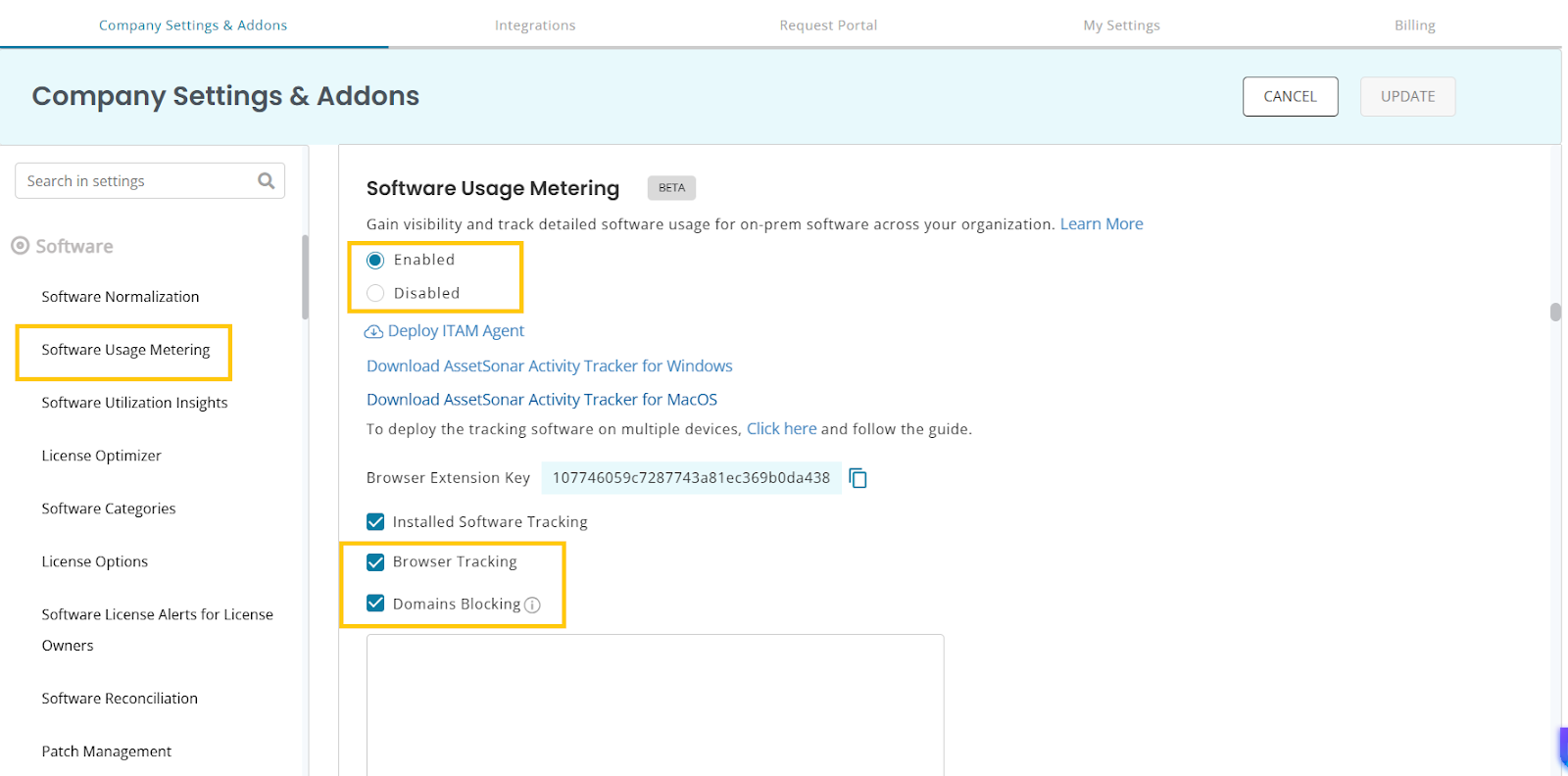Click the domains blocking text area
This screenshot has width=1568, height=776.
point(655,703)
